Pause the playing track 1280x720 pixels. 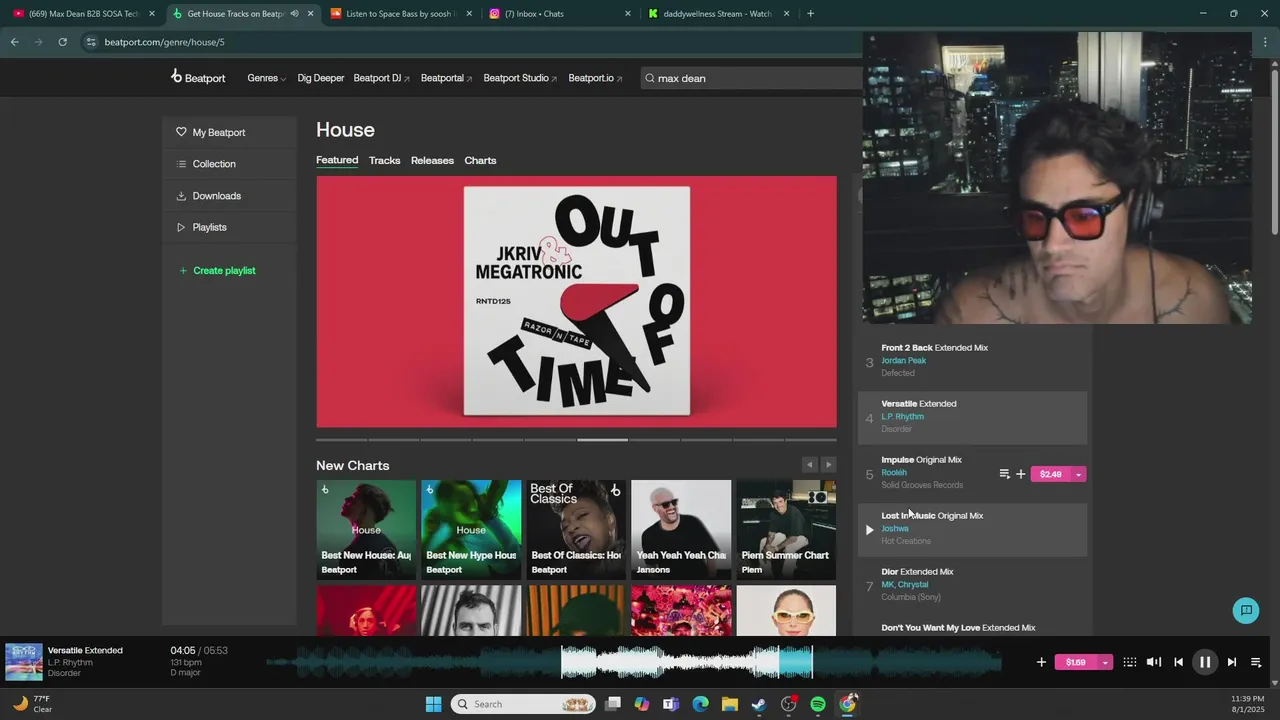(1205, 662)
